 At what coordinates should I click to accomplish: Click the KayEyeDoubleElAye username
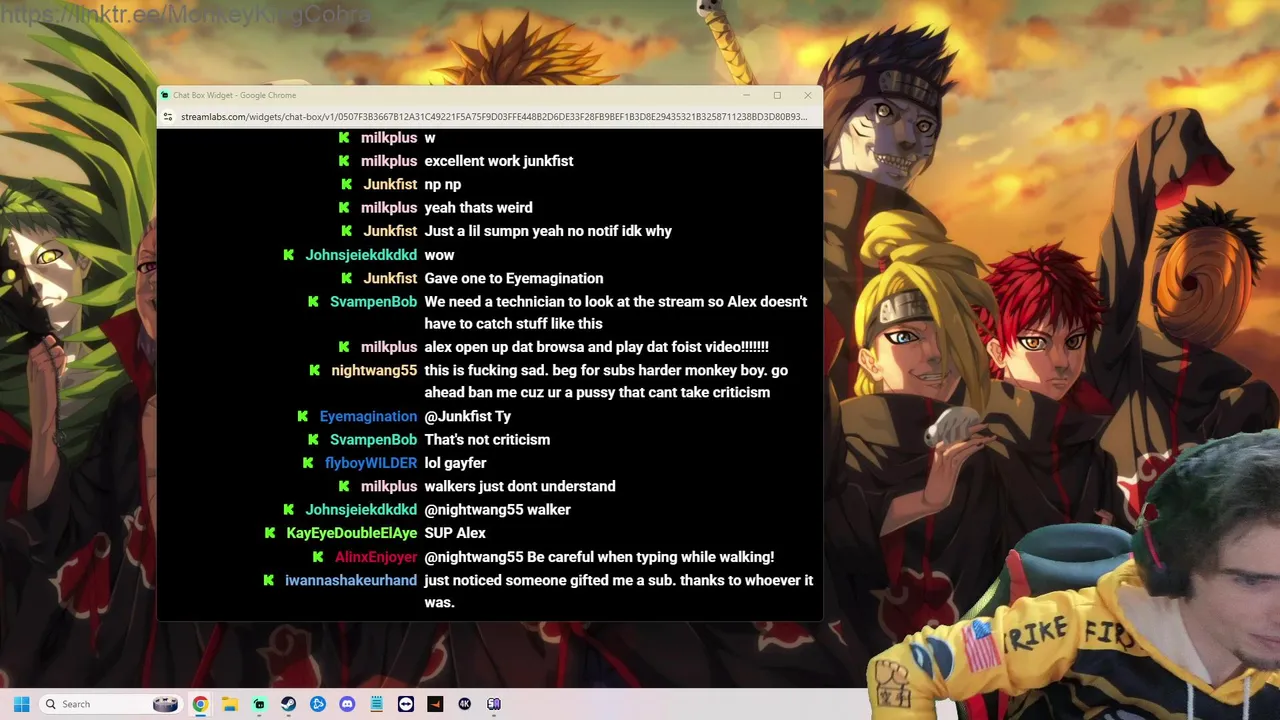[352, 533]
